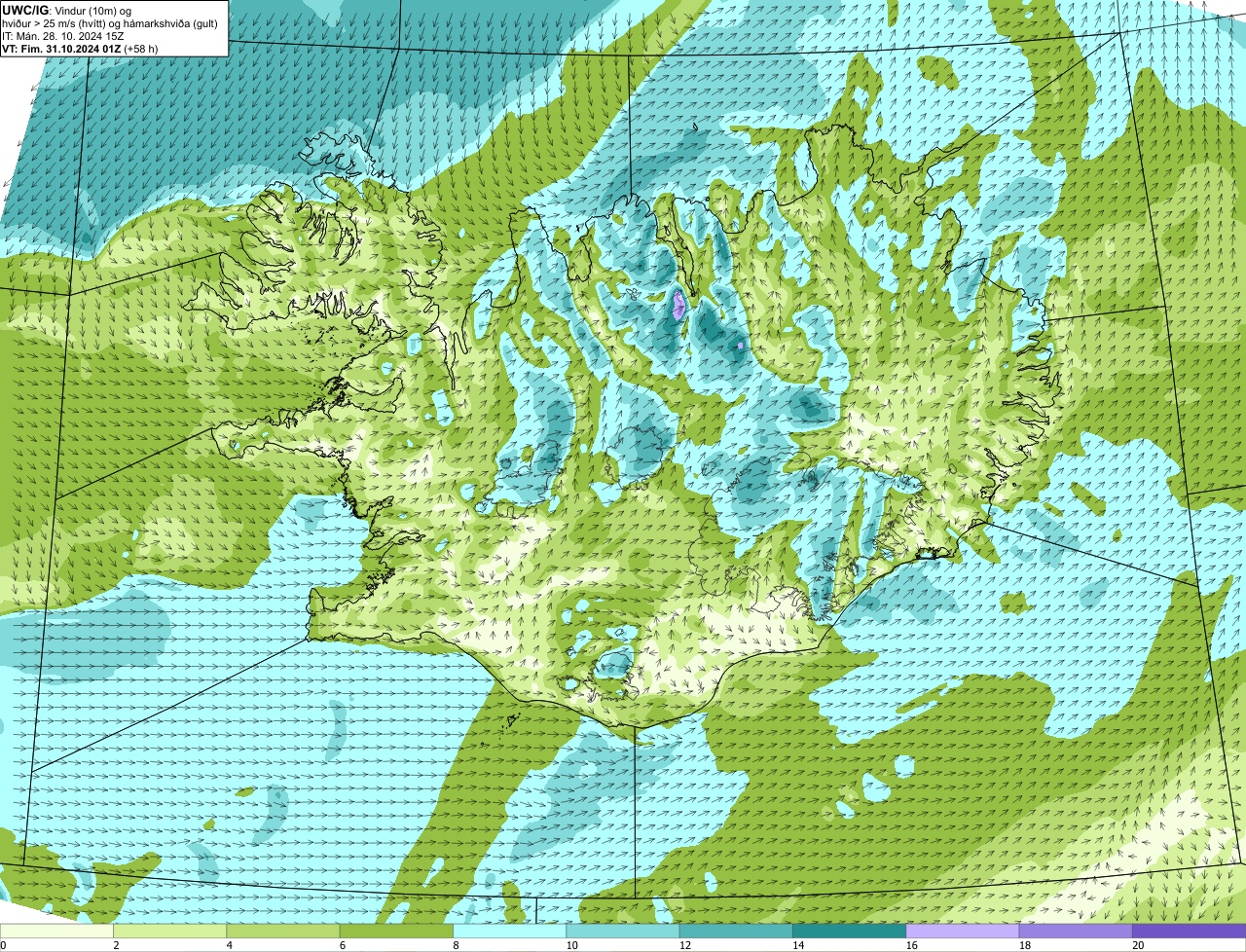Click the legend label '4'
This screenshot has height=952, width=1246.
pyautogui.click(x=229, y=944)
